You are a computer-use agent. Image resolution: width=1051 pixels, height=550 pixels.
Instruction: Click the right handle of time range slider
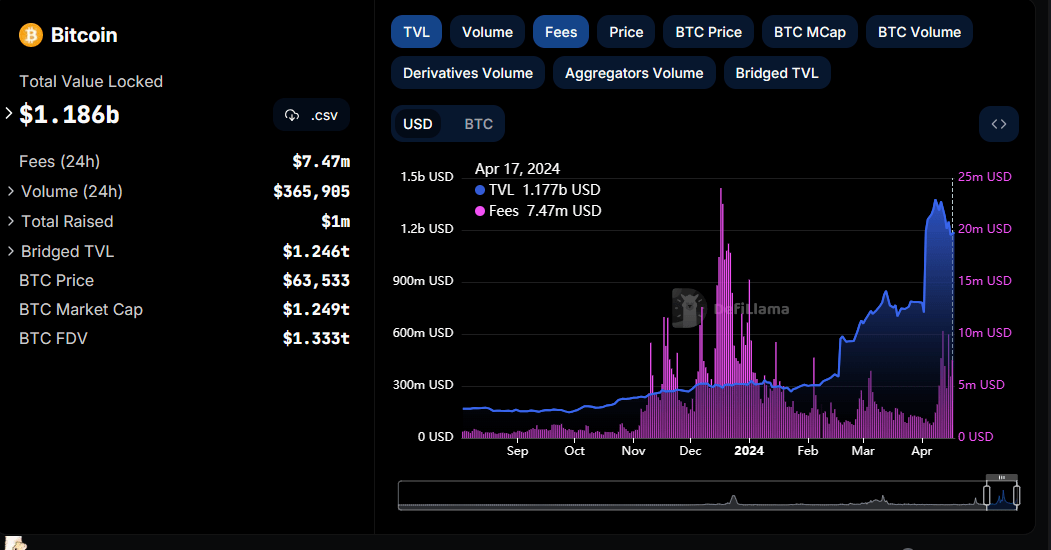(x=1016, y=494)
